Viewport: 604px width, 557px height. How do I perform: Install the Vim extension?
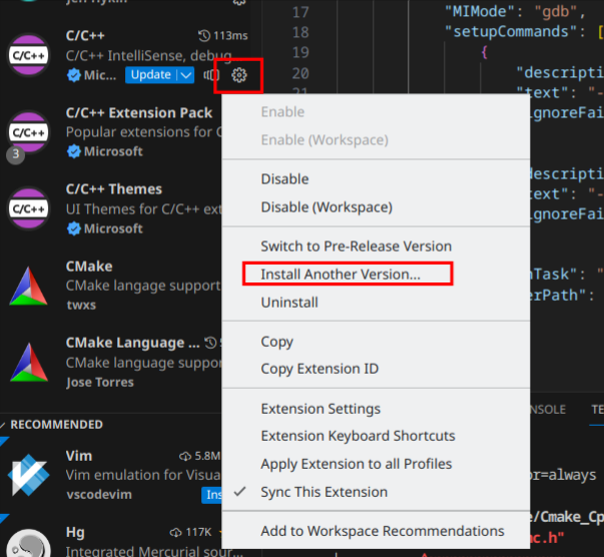[212, 495]
